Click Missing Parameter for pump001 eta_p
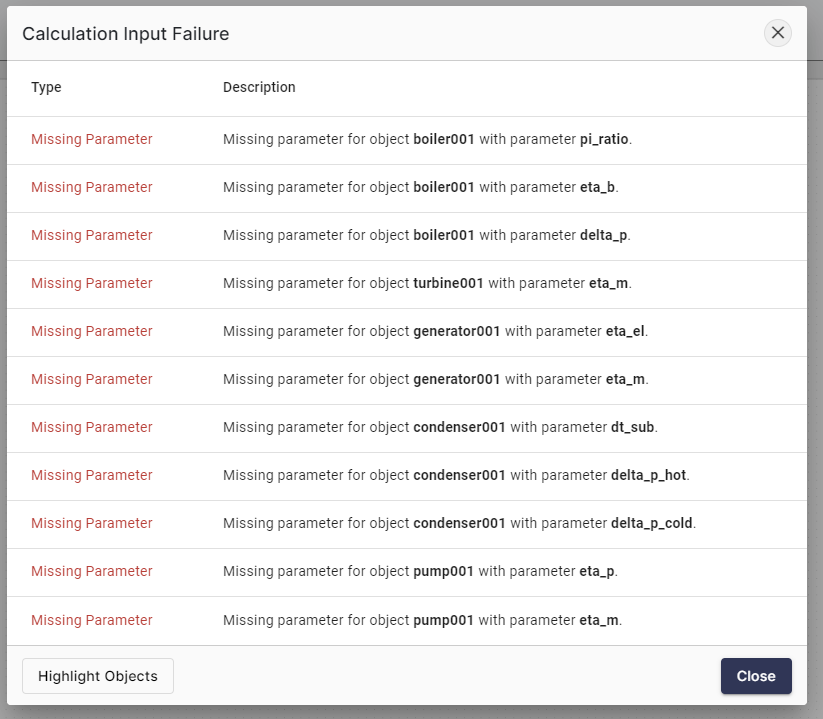The image size is (823, 719). [x=92, y=571]
